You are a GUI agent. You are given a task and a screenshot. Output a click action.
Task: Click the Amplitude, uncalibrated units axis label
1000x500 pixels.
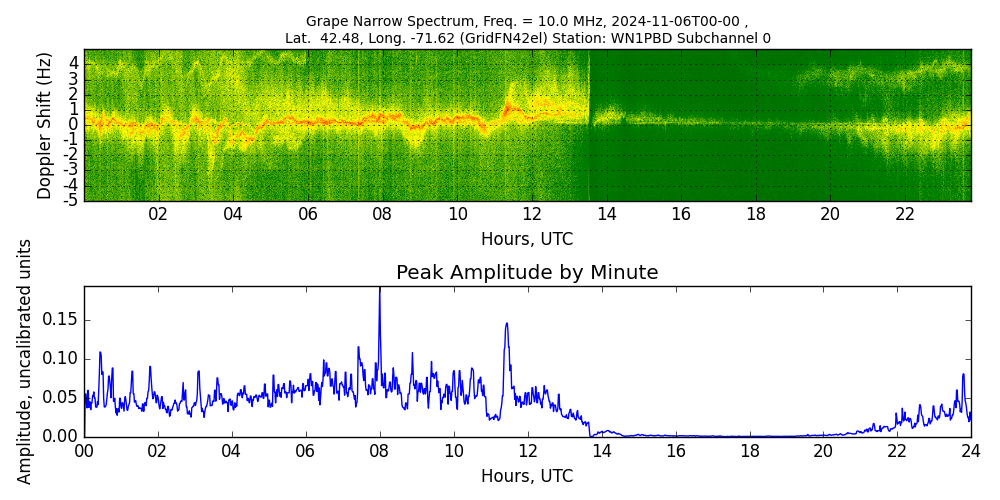[25, 361]
